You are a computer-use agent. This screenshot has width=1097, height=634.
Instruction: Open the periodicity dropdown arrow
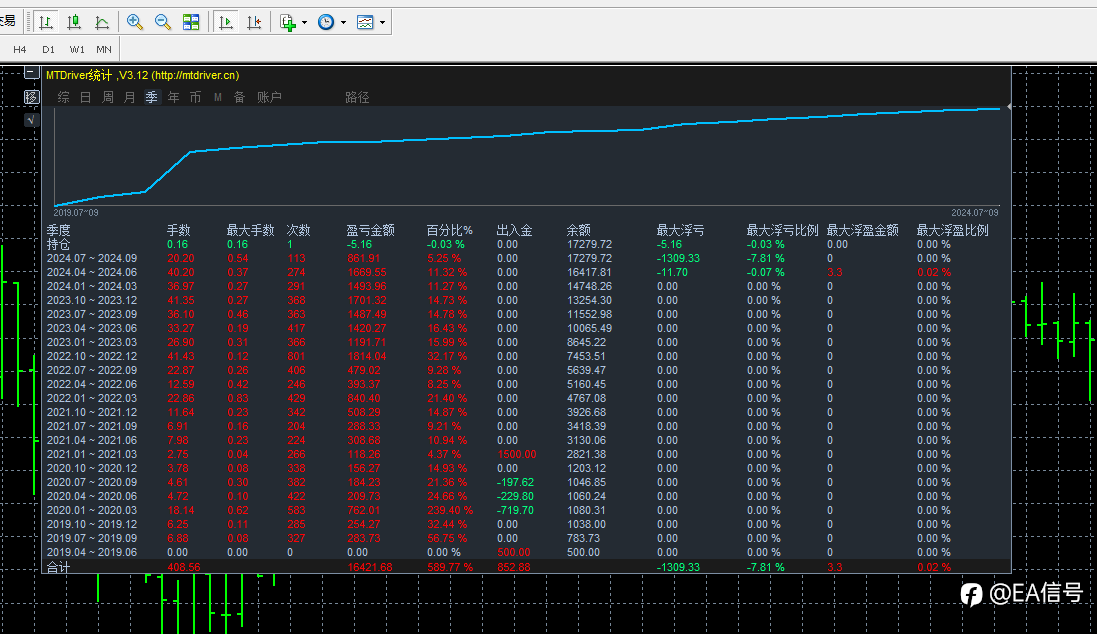(x=344, y=22)
